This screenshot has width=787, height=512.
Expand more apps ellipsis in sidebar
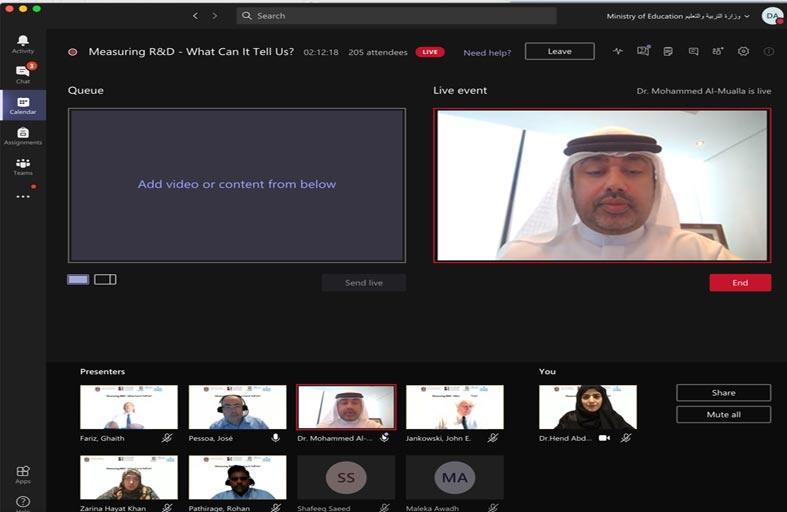(x=22, y=196)
